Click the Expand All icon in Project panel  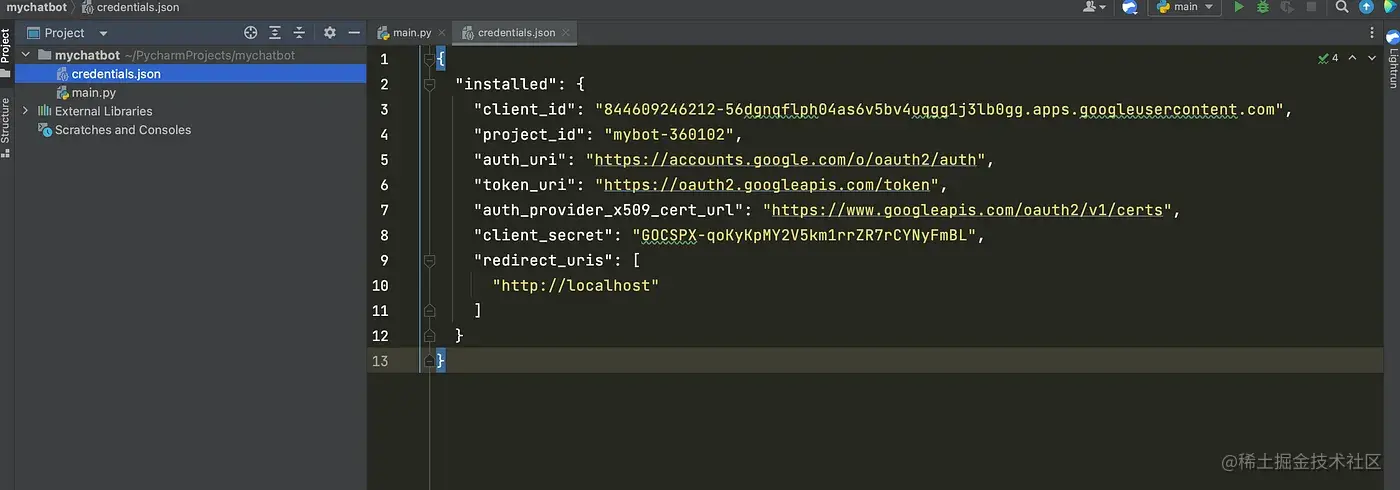pyautogui.click(x=275, y=33)
